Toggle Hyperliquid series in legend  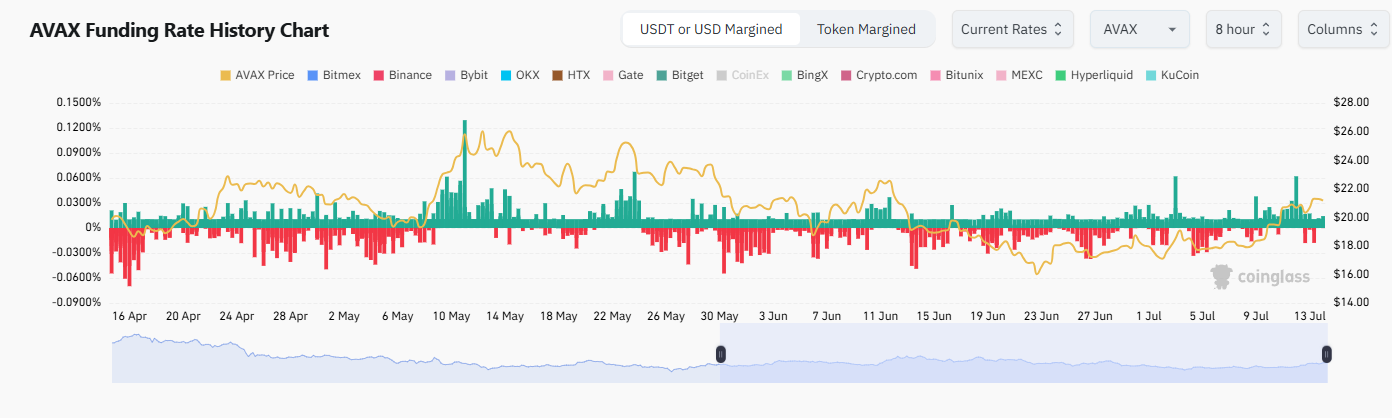(x=1093, y=75)
